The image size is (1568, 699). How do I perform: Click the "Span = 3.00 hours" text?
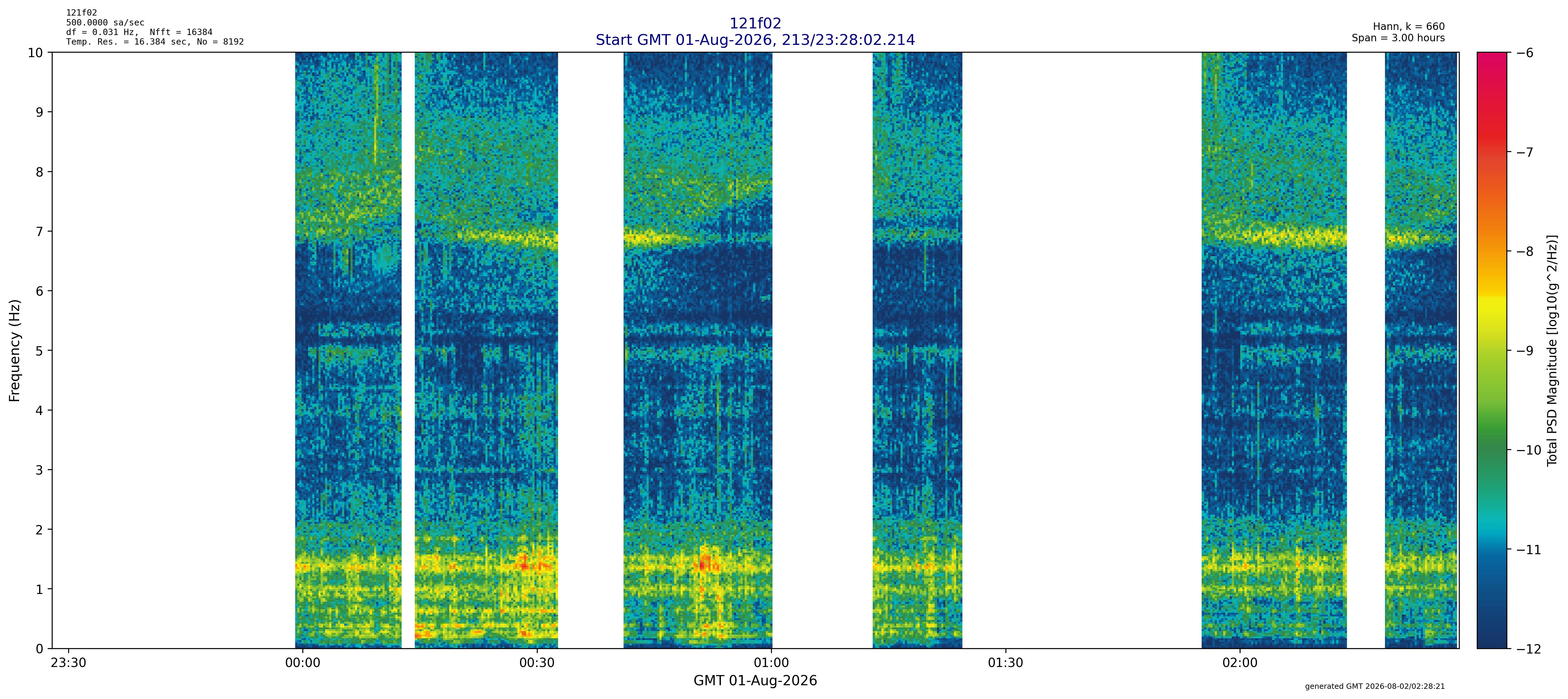(x=1398, y=38)
